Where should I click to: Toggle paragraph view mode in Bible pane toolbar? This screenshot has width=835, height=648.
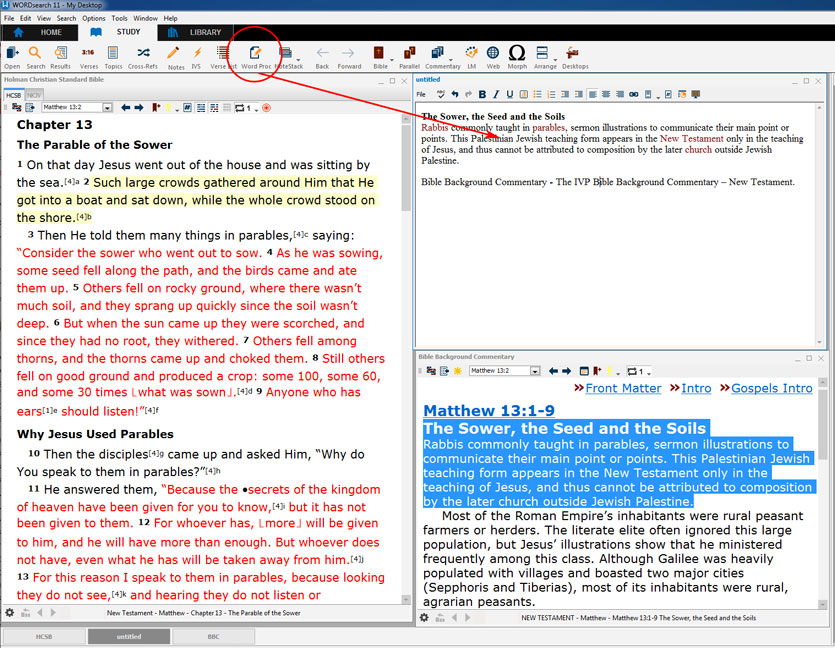point(201,108)
